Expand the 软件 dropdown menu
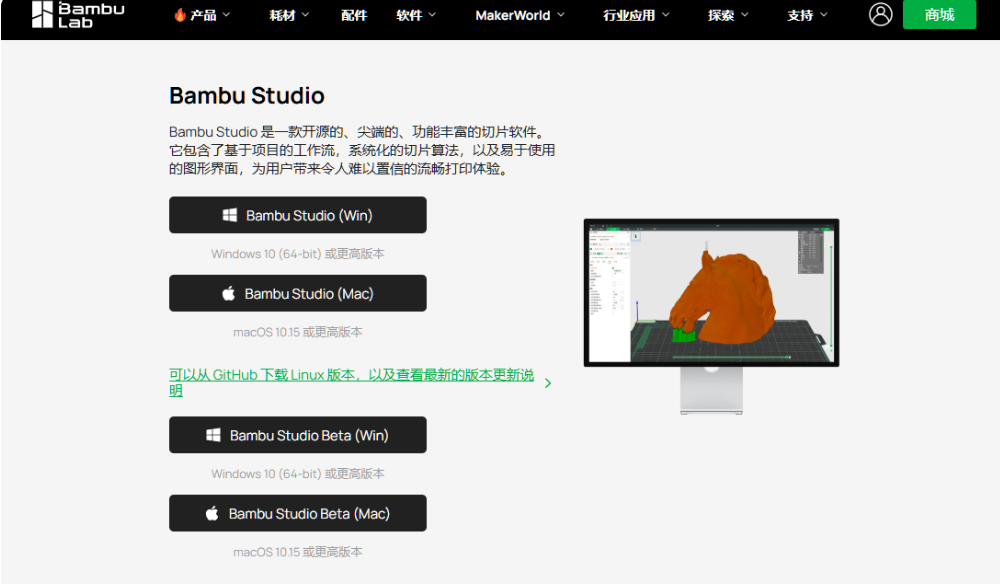 416,15
